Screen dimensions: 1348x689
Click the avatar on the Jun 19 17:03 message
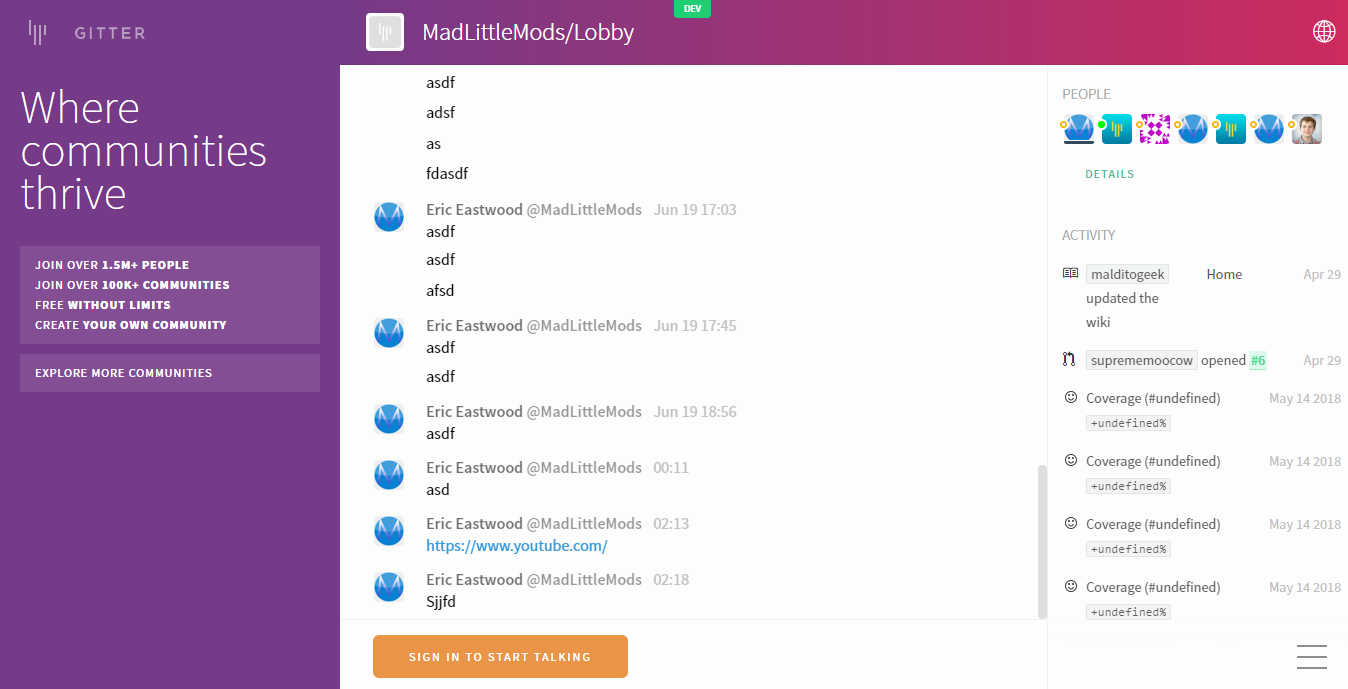coord(389,217)
